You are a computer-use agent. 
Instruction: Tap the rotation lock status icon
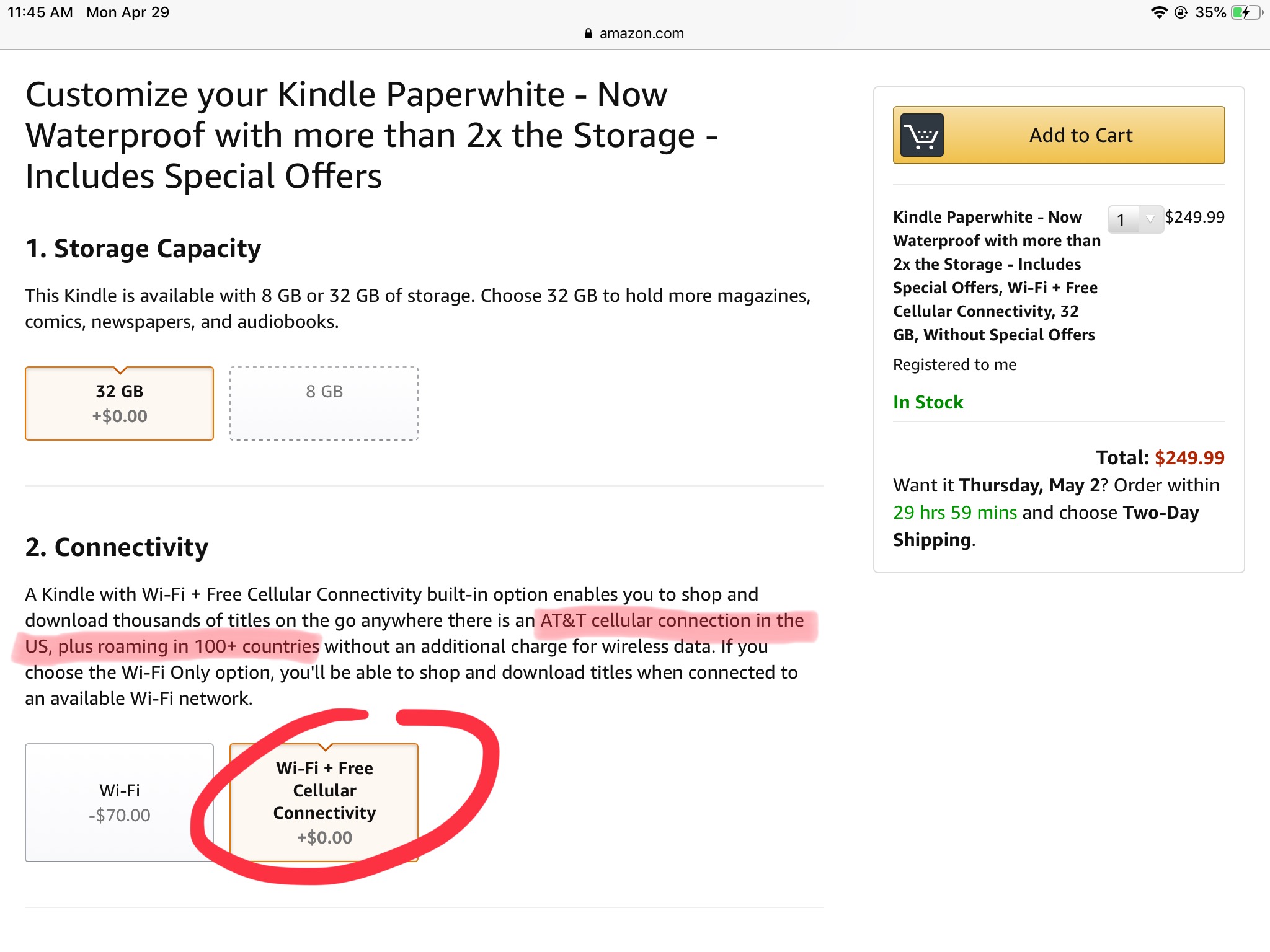(x=1181, y=12)
